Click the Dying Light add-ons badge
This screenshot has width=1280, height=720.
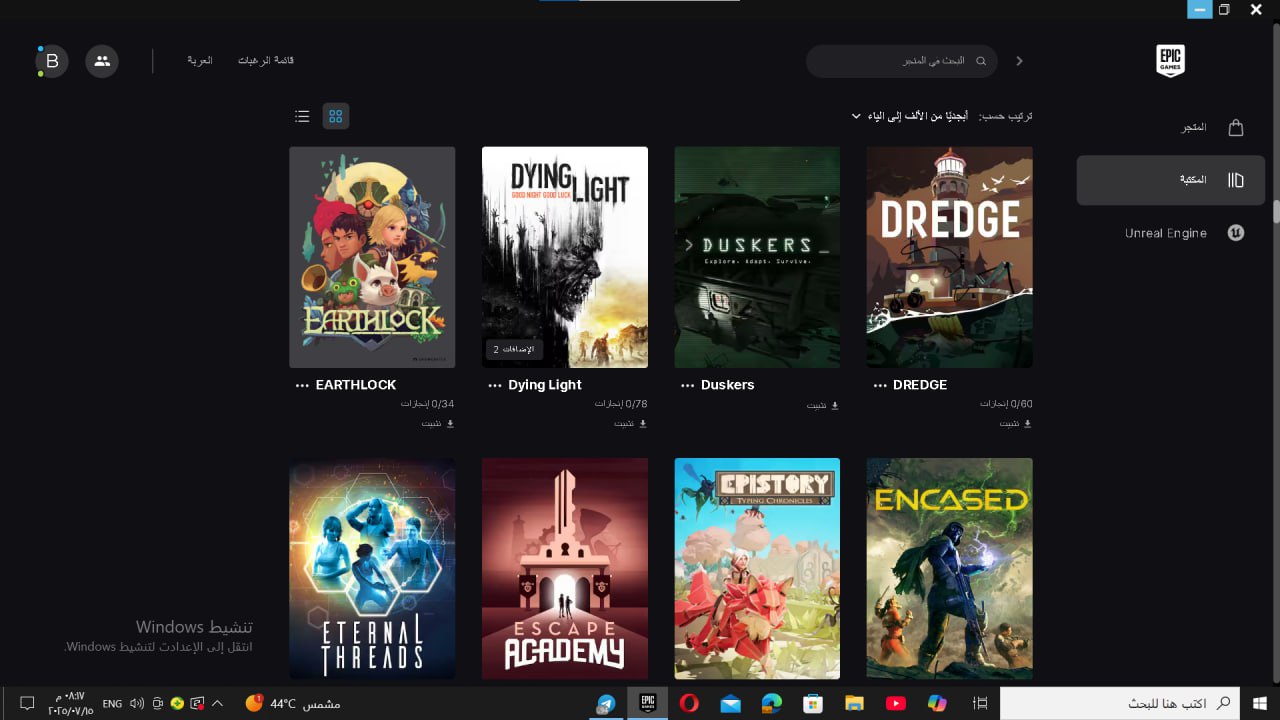pyautogui.click(x=514, y=349)
